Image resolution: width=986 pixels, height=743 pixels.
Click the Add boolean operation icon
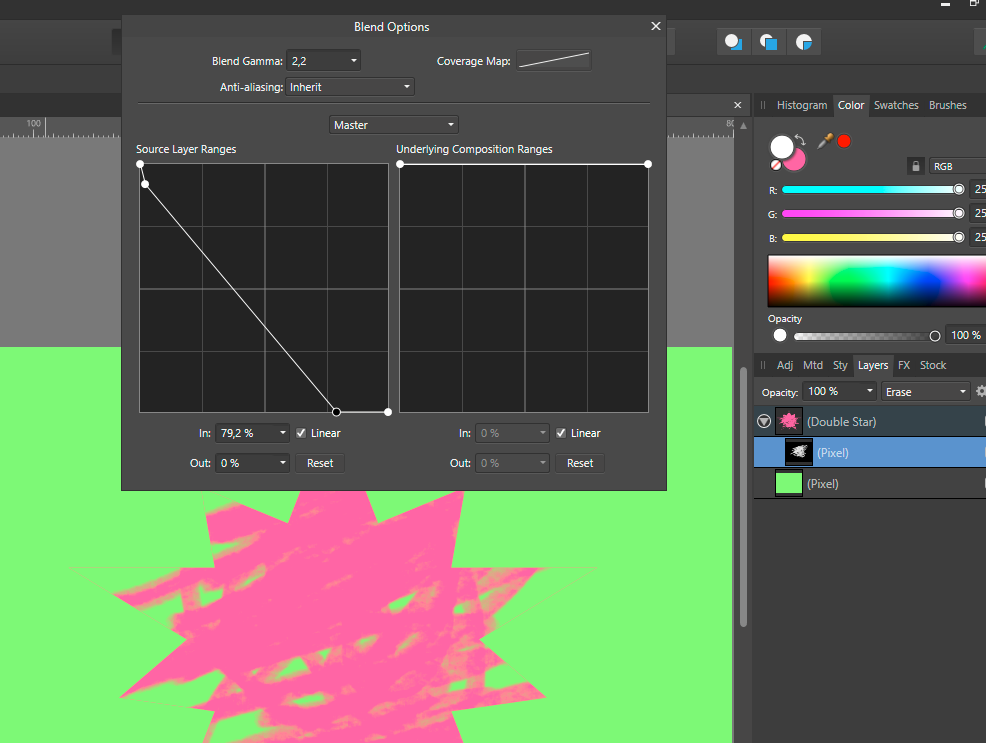(733, 42)
